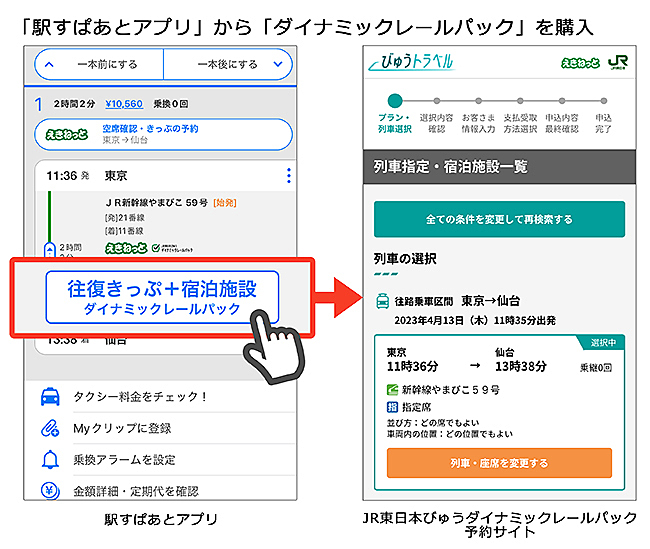Click the bell alarm icon
This screenshot has width=650, height=549.
pyautogui.click(x=50, y=459)
